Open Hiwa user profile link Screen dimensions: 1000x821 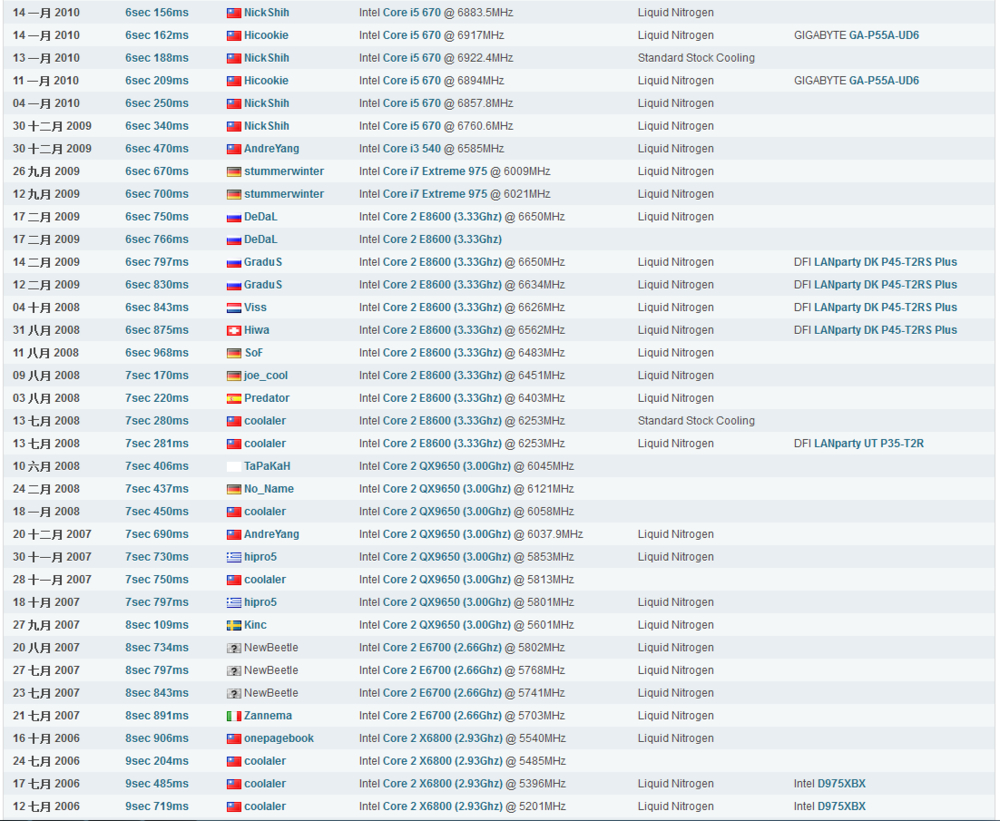(x=256, y=330)
